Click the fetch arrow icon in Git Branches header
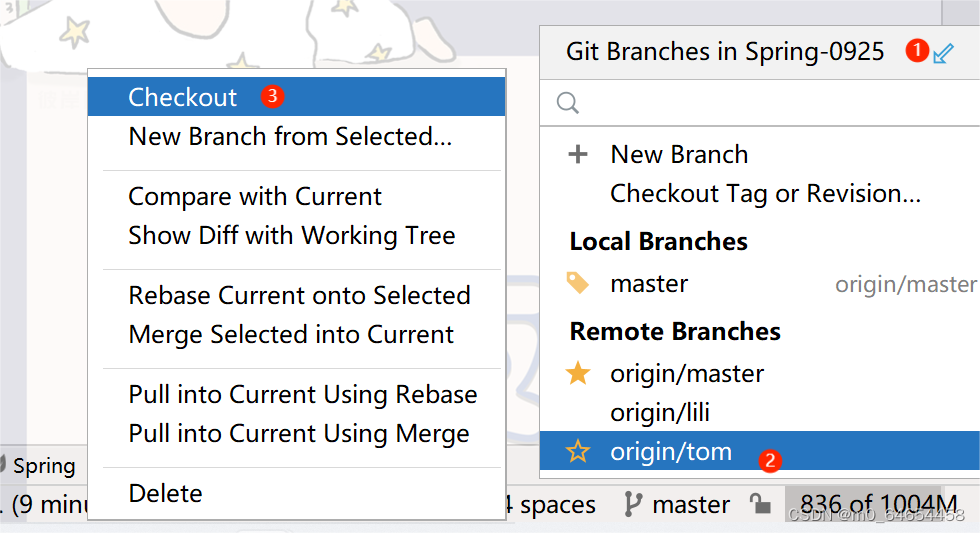The height and width of the screenshot is (533, 980). pos(943,53)
